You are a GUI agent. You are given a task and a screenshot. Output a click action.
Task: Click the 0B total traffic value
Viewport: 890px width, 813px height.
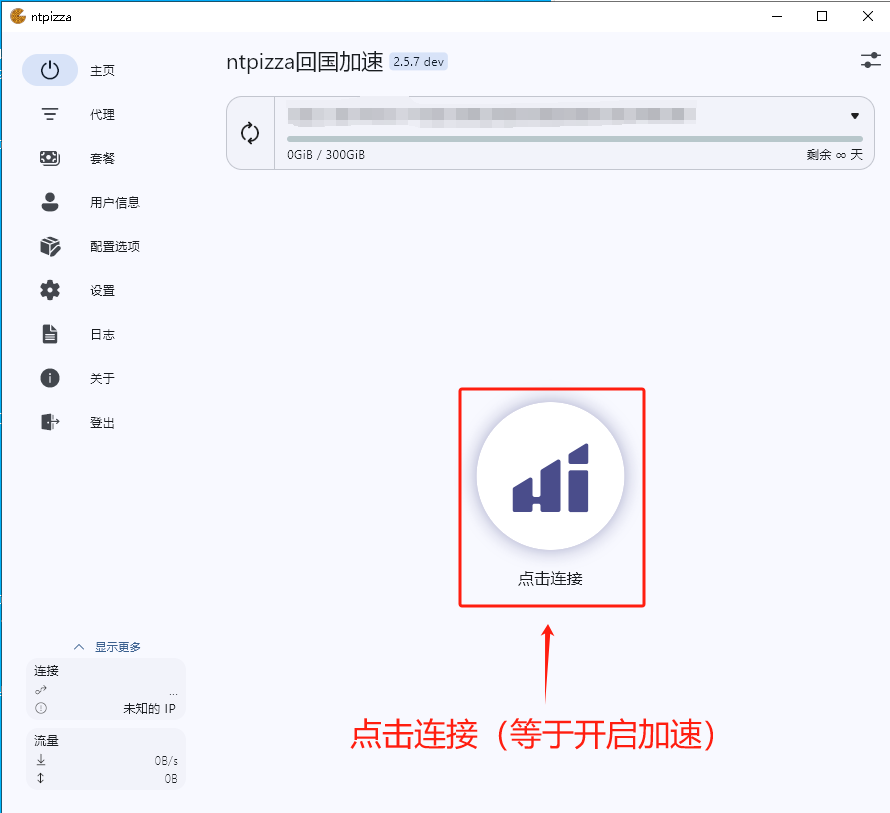[x=171, y=778]
